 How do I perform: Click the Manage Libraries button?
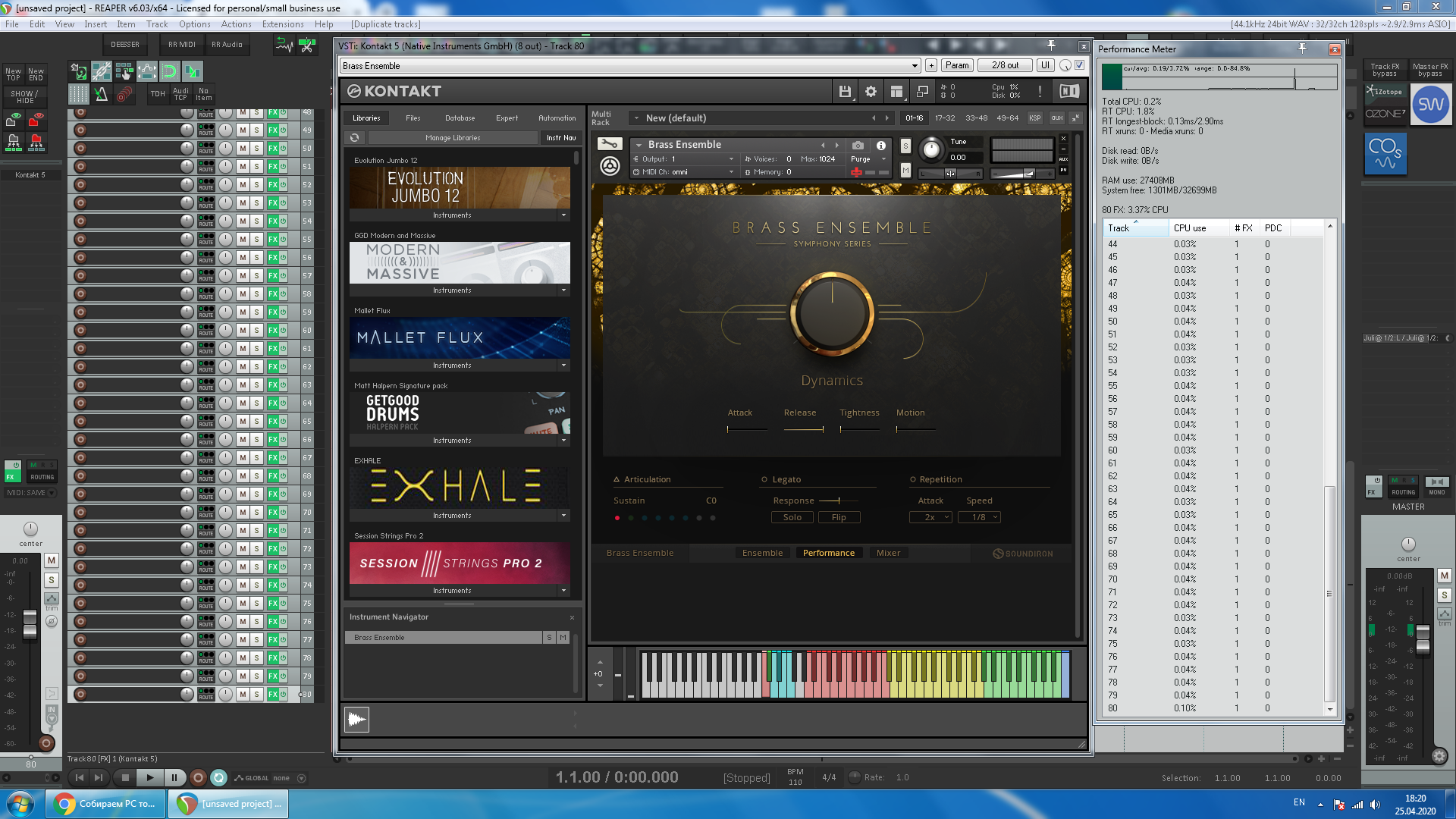click(x=452, y=138)
